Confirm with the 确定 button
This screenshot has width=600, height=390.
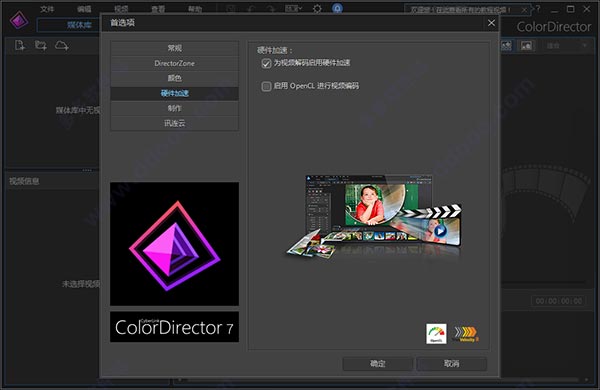tap(377, 364)
